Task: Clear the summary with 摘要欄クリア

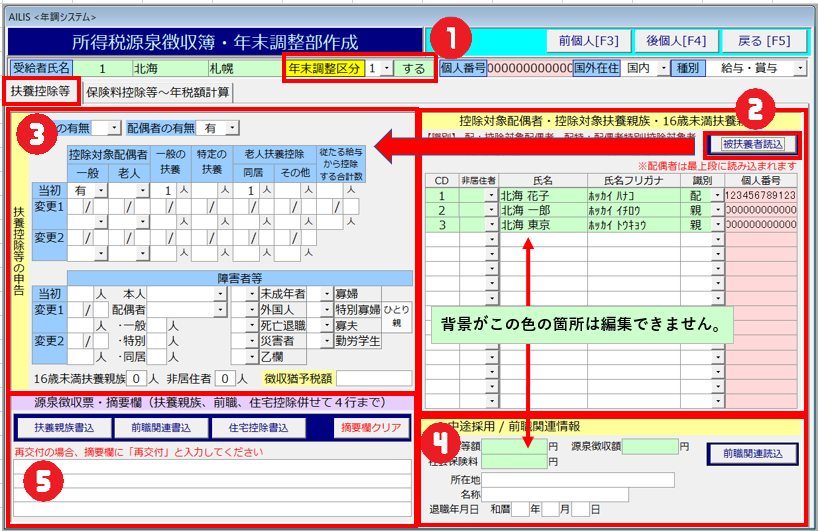Action: pos(370,427)
